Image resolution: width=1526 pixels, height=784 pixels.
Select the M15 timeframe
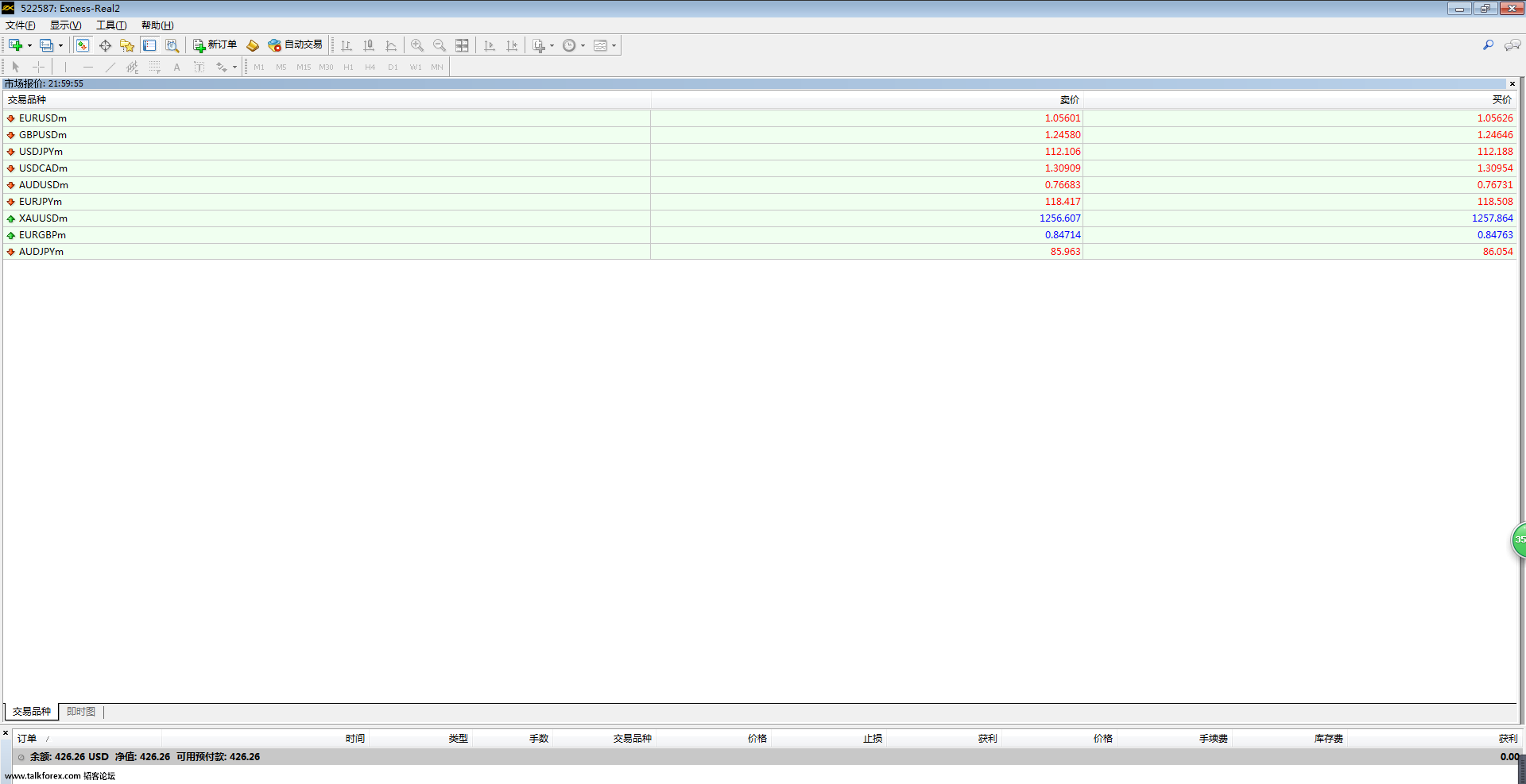click(304, 67)
